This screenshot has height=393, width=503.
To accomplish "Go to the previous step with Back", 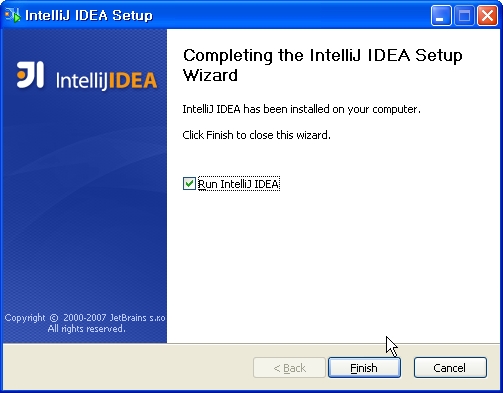I will click(x=289, y=367).
